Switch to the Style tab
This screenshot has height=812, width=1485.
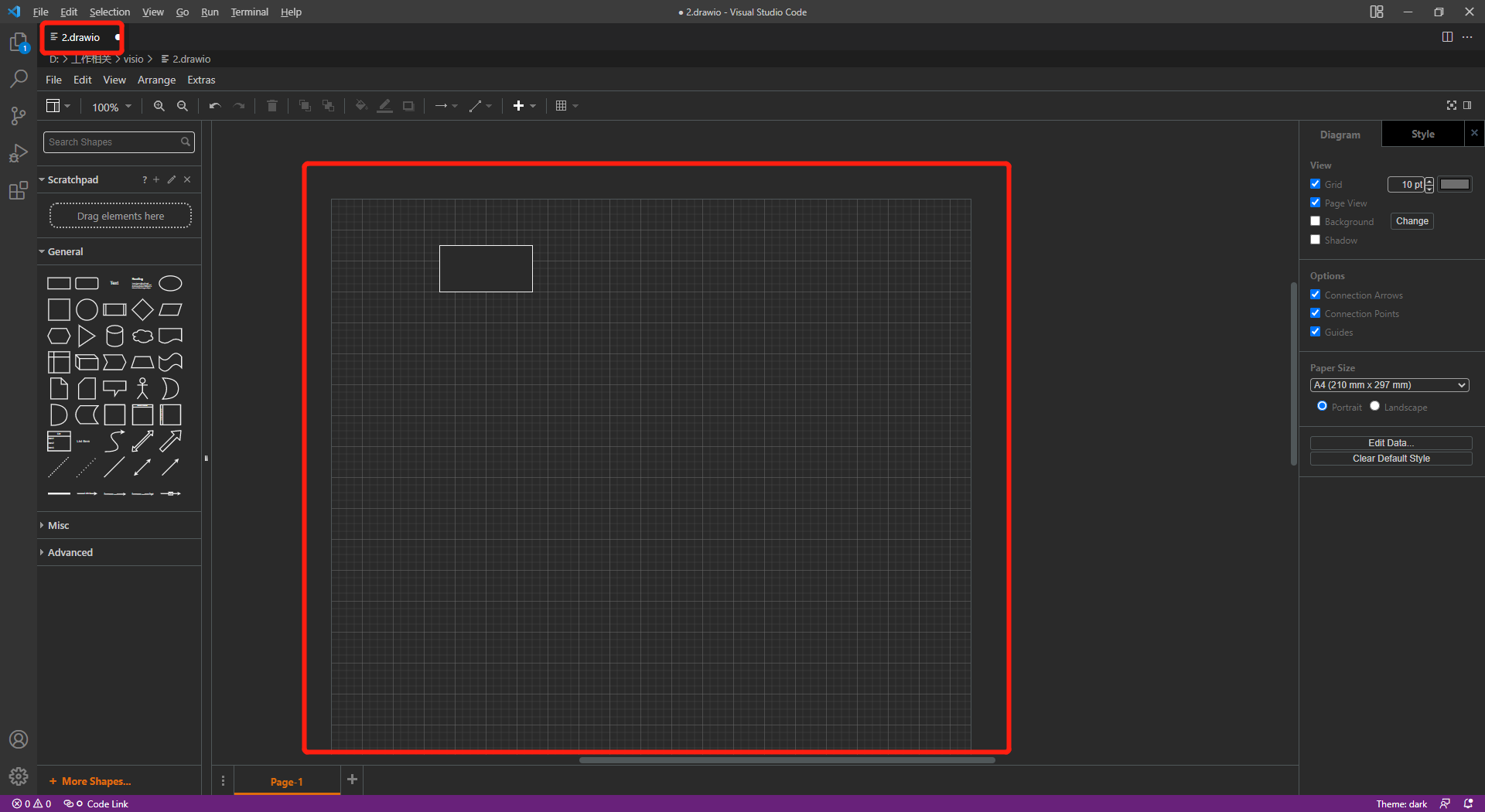coord(1423,133)
